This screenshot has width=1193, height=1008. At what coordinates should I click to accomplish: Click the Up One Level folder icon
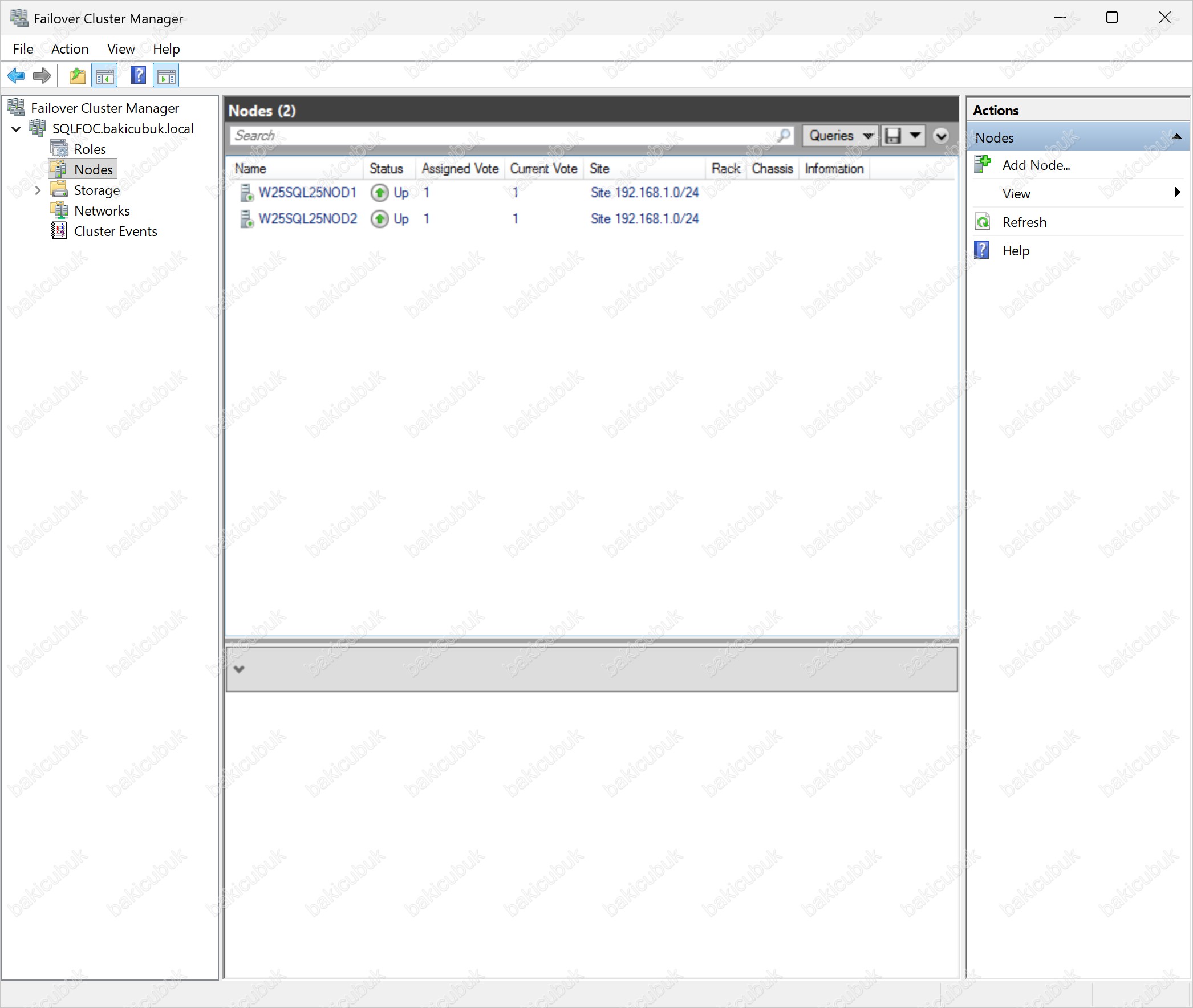(x=77, y=75)
